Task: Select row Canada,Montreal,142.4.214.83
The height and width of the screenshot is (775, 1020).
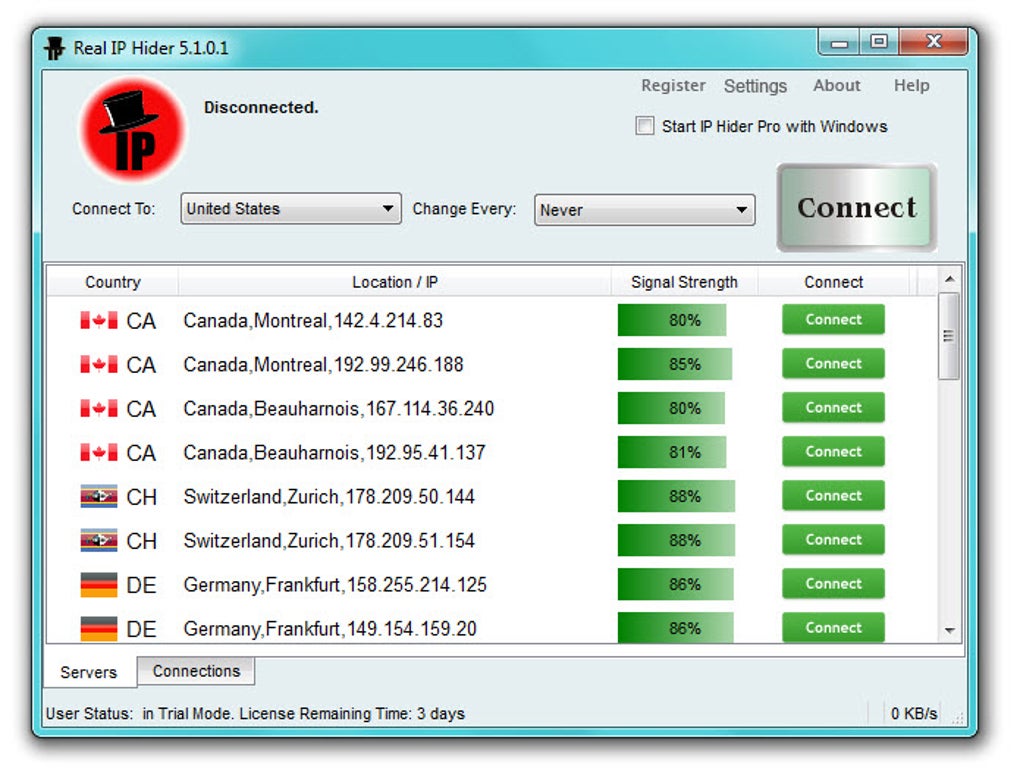Action: tap(492, 320)
